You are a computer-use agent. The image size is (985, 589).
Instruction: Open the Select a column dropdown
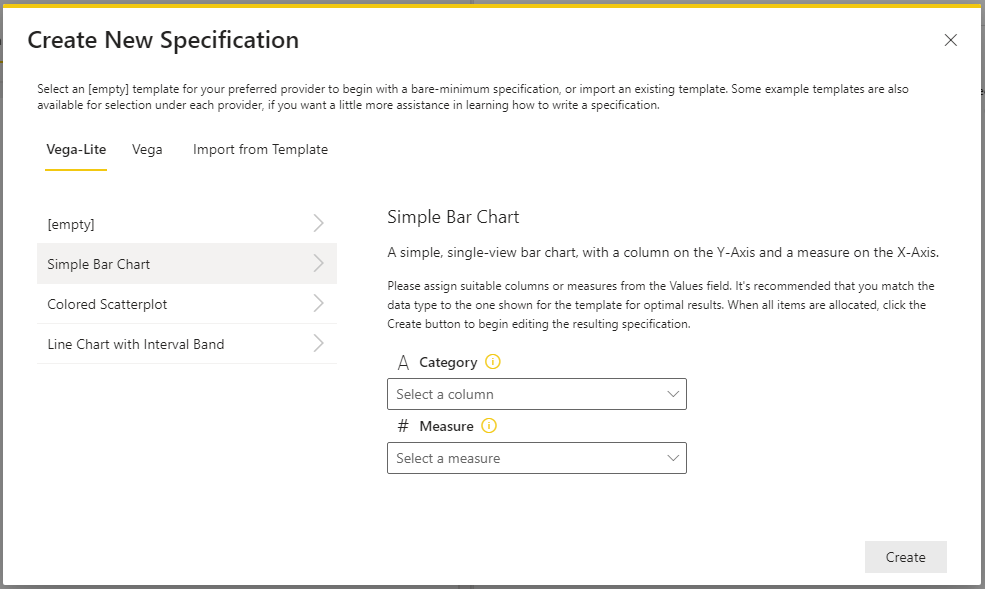[536, 394]
